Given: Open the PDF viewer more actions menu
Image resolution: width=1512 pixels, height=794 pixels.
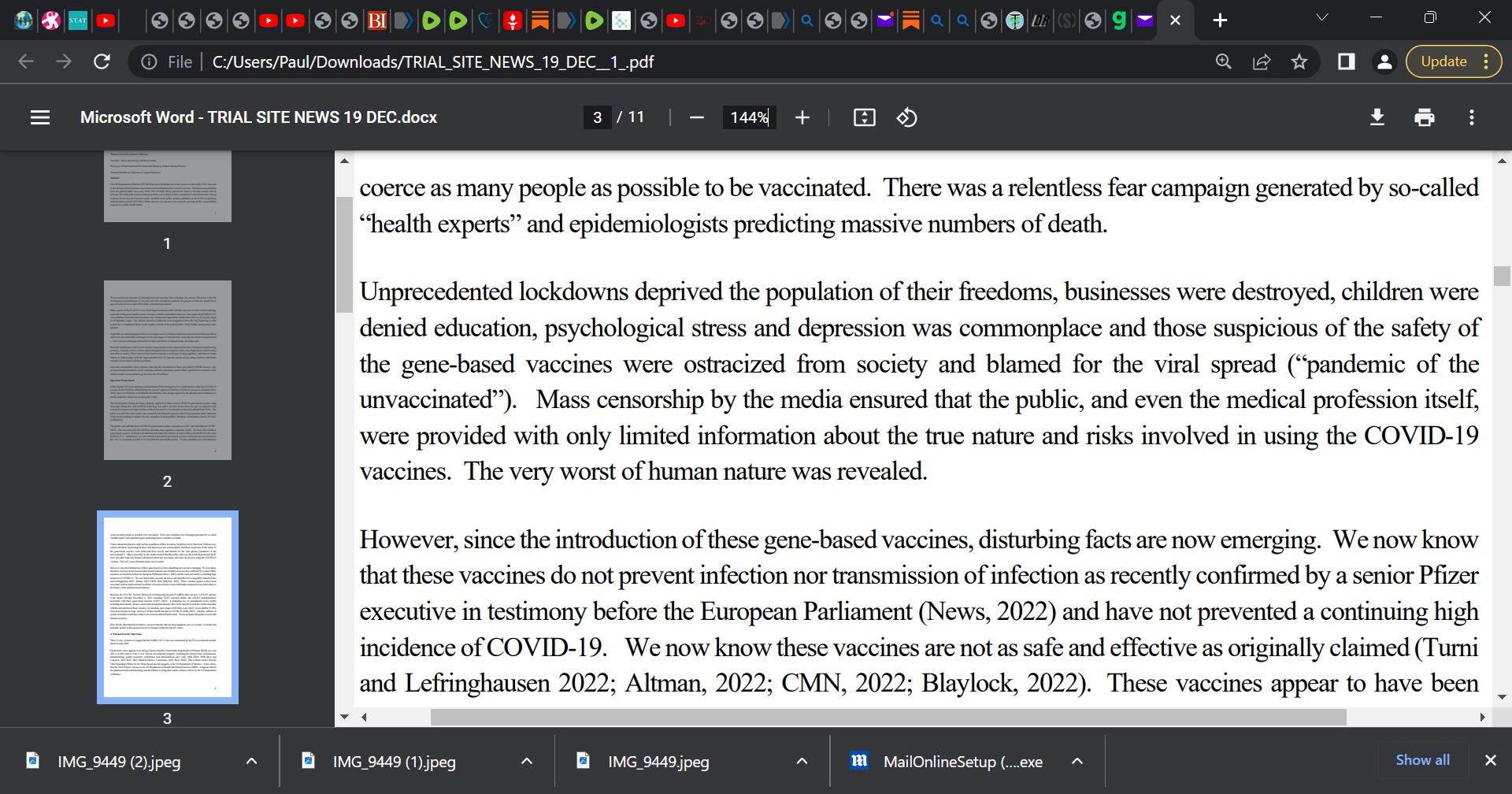Looking at the screenshot, I should (x=1471, y=117).
